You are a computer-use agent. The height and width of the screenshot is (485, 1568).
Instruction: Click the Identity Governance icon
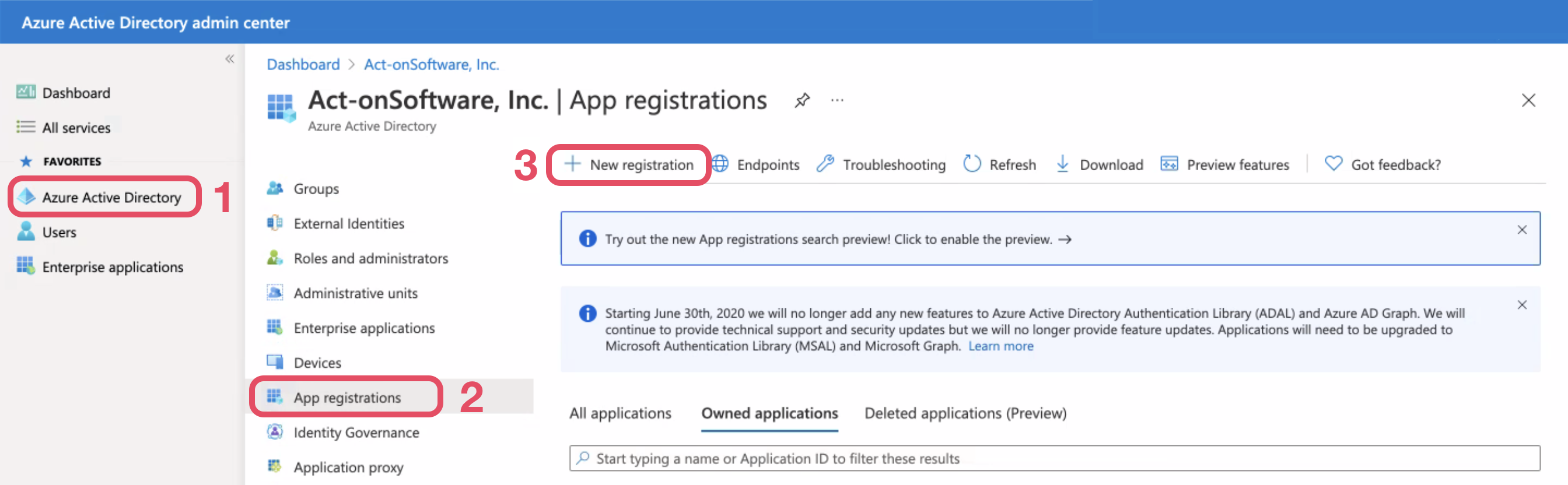pos(275,431)
